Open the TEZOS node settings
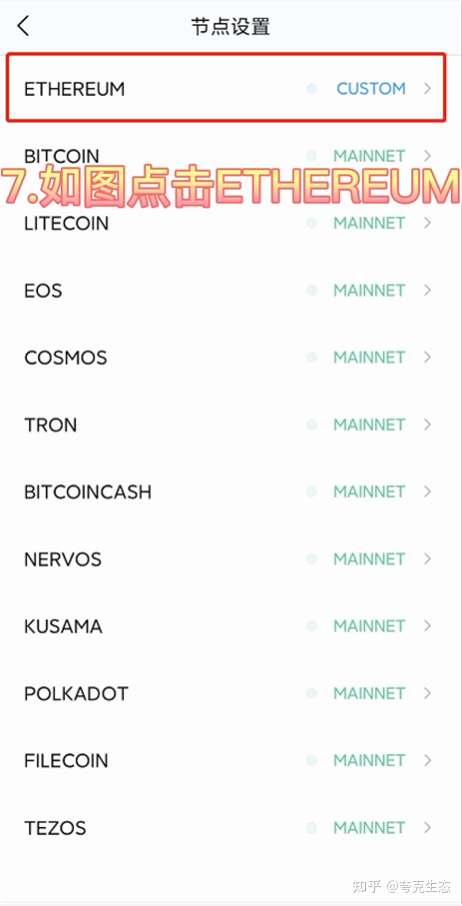Screen dimensions: 462x906 pos(231,827)
